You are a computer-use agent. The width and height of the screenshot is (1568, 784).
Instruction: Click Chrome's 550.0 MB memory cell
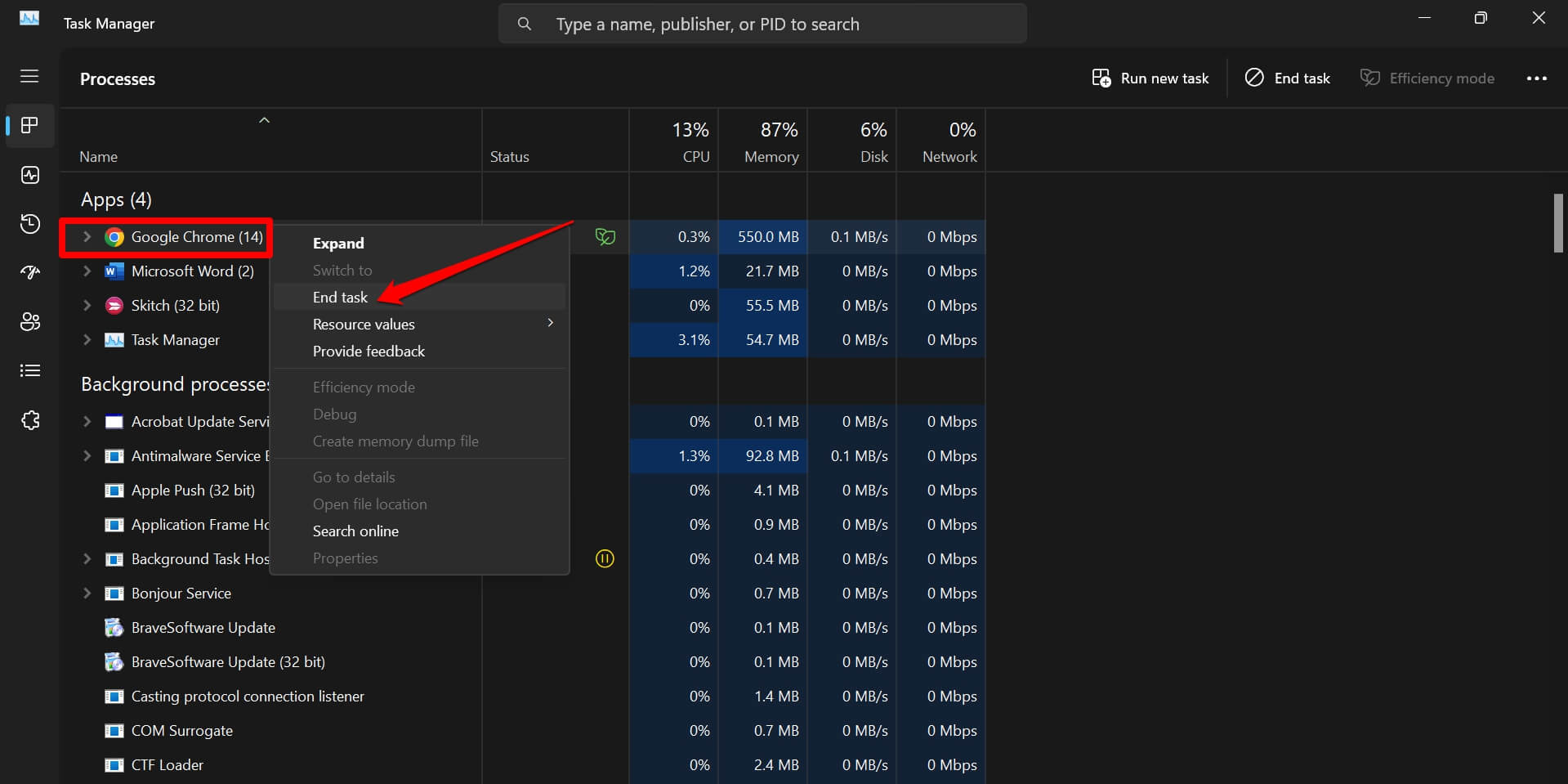coord(763,237)
